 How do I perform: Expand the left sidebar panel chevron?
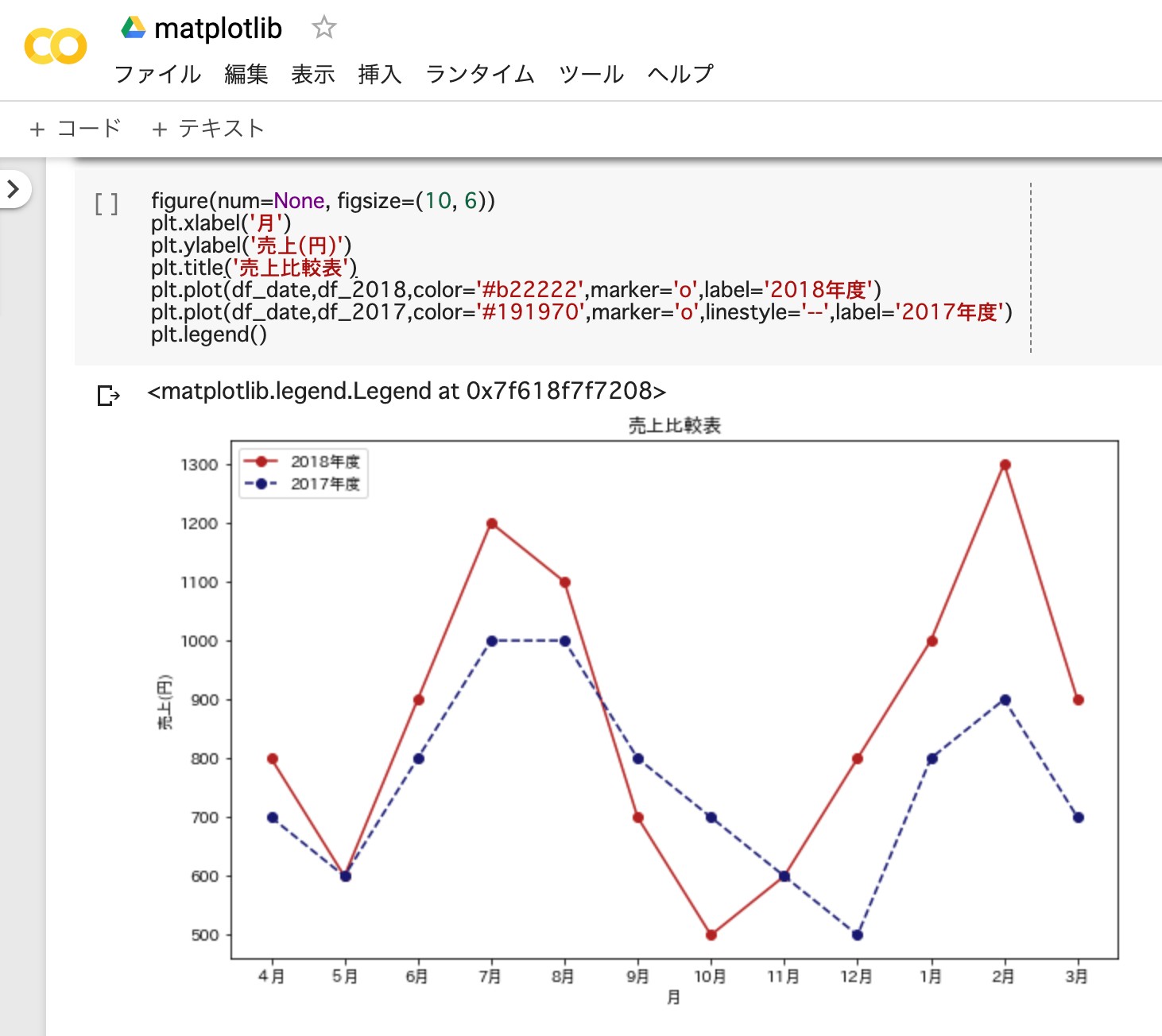[x=14, y=189]
